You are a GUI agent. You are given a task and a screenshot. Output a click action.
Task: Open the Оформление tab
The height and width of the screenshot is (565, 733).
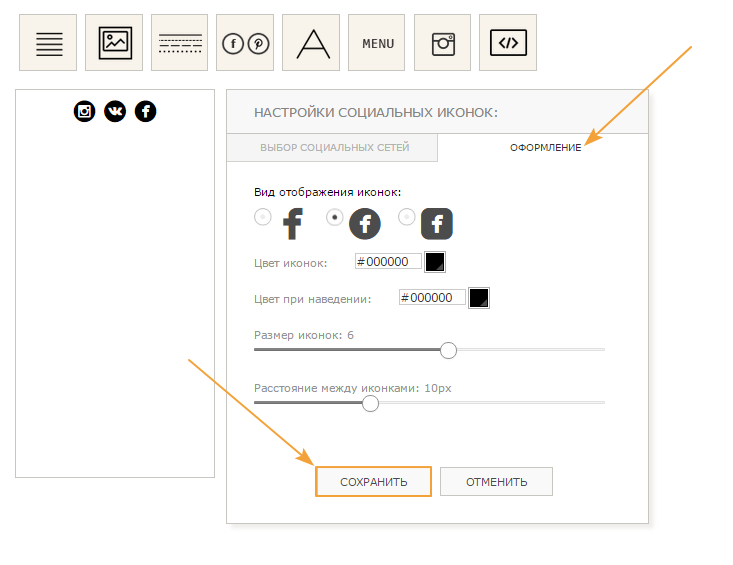pos(545,148)
